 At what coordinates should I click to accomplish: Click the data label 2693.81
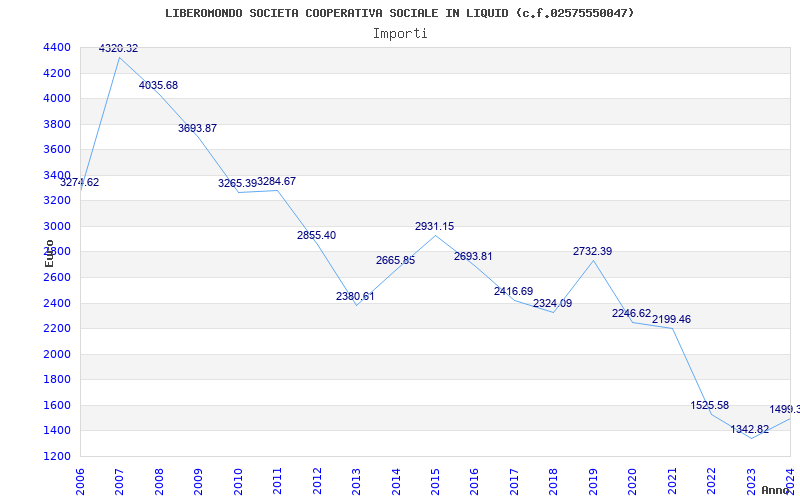click(x=473, y=256)
